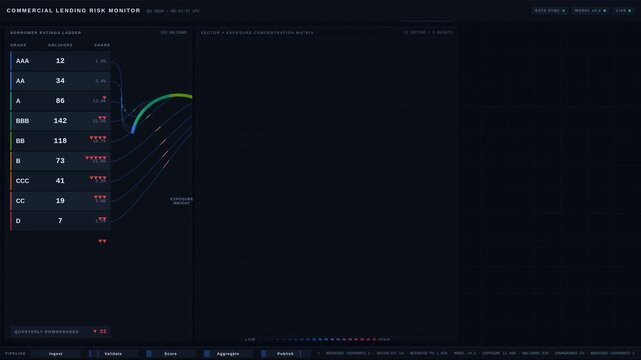Click the Model version status pill
This screenshot has width=641, height=360.
coord(590,11)
